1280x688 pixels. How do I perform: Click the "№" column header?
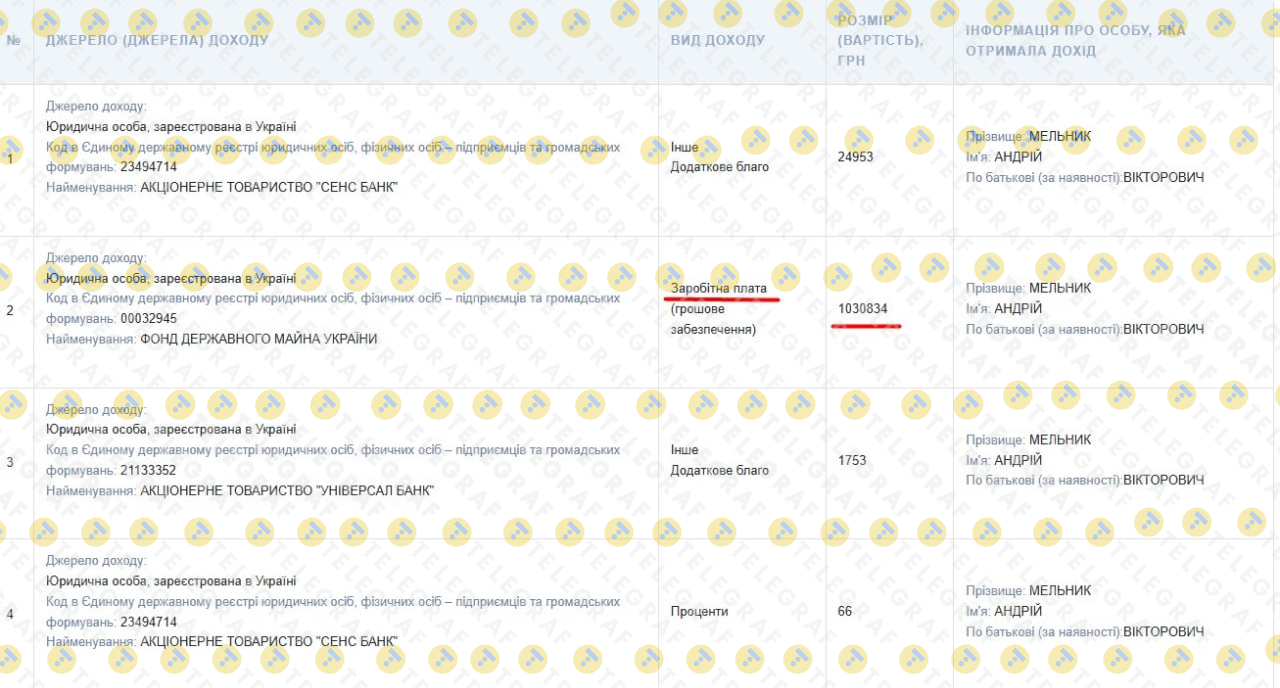pos(14,40)
